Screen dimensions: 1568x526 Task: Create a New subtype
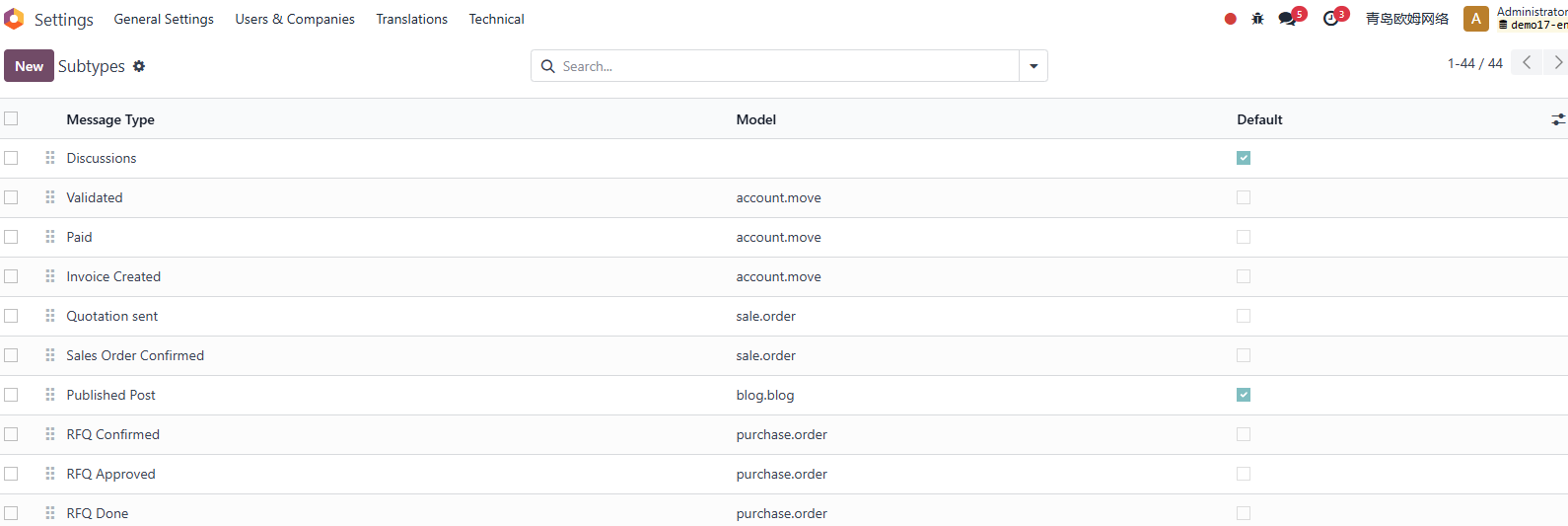tap(29, 66)
